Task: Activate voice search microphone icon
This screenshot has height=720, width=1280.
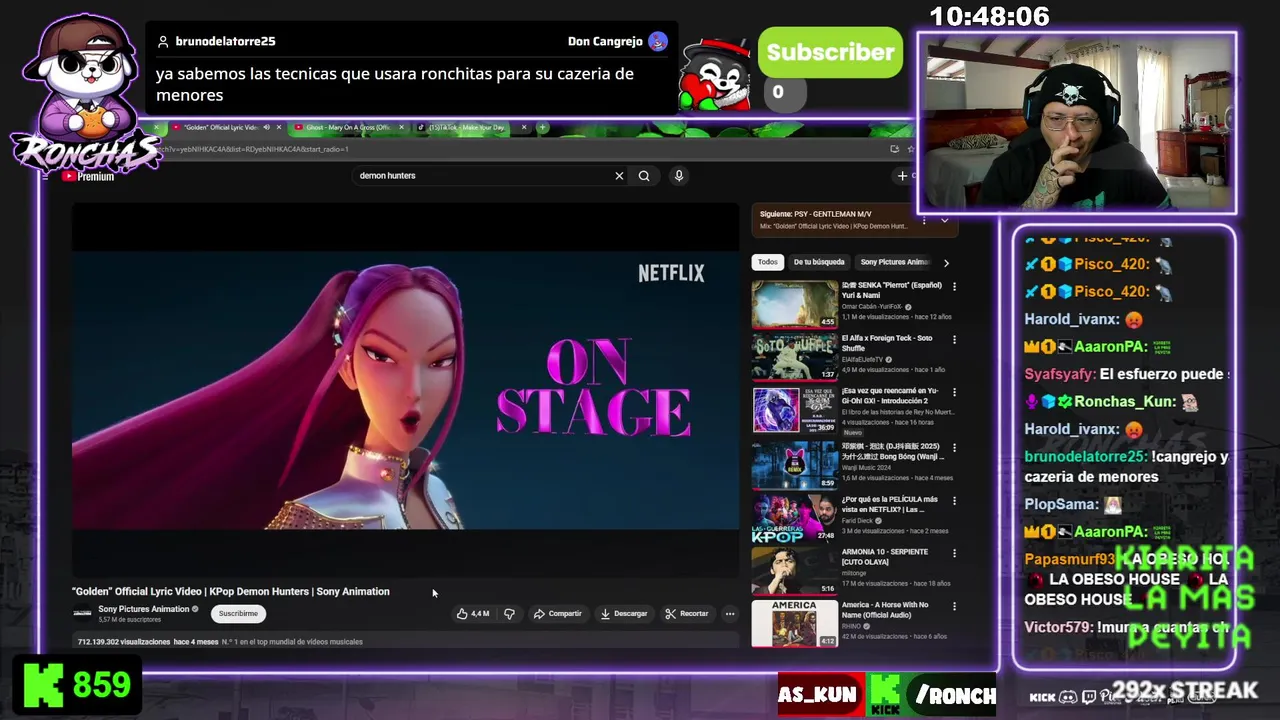Action: point(678,176)
